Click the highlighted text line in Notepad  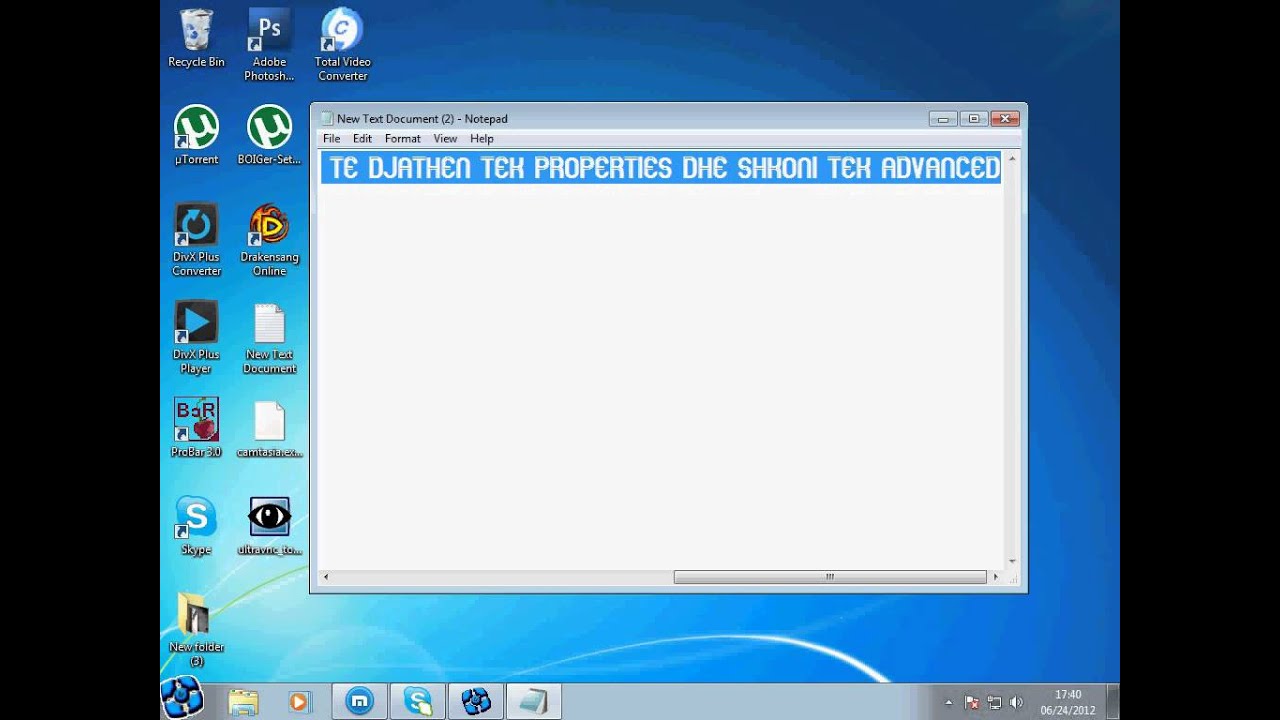tap(661, 168)
